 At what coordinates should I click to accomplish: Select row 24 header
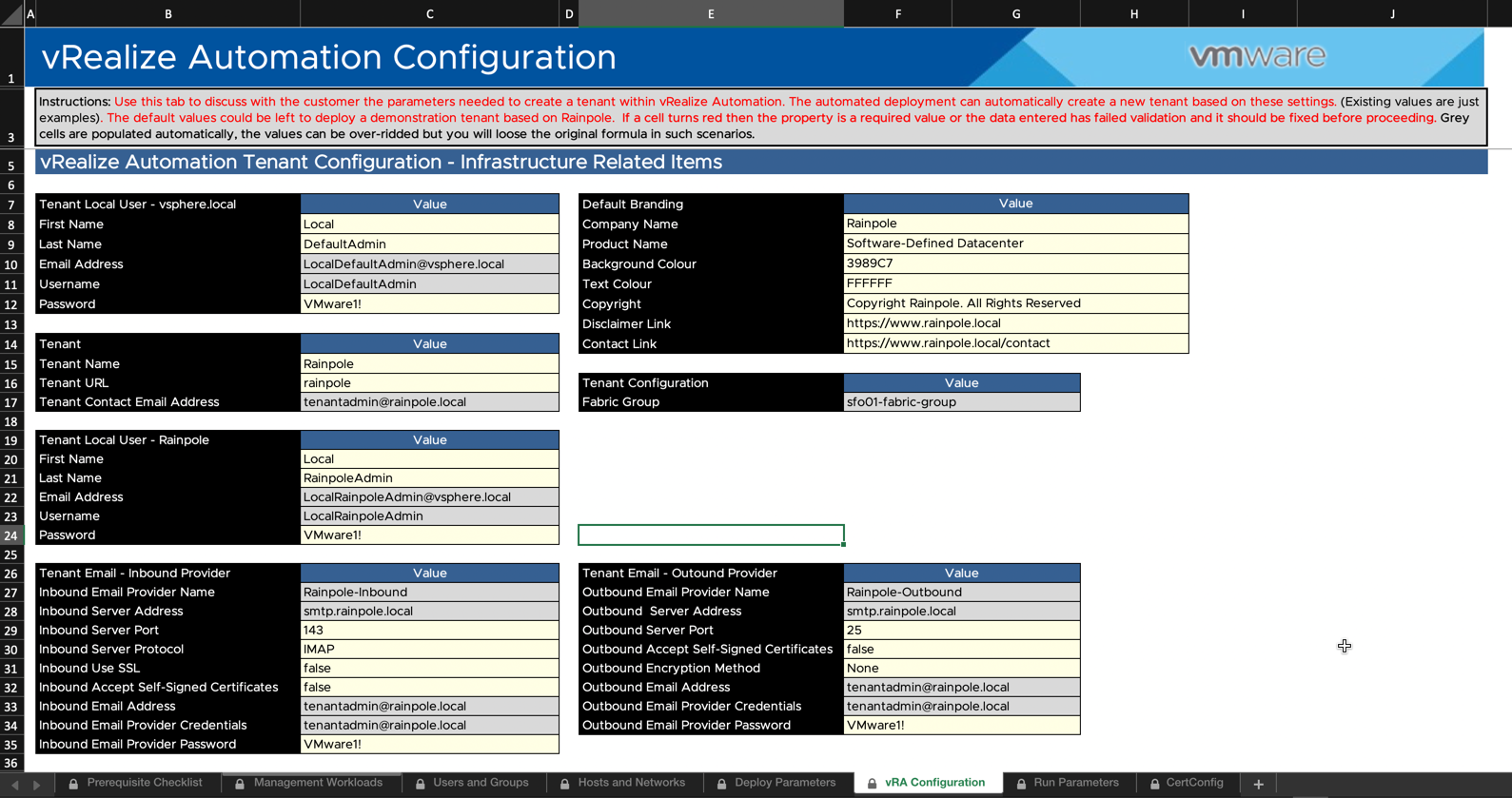[x=11, y=535]
